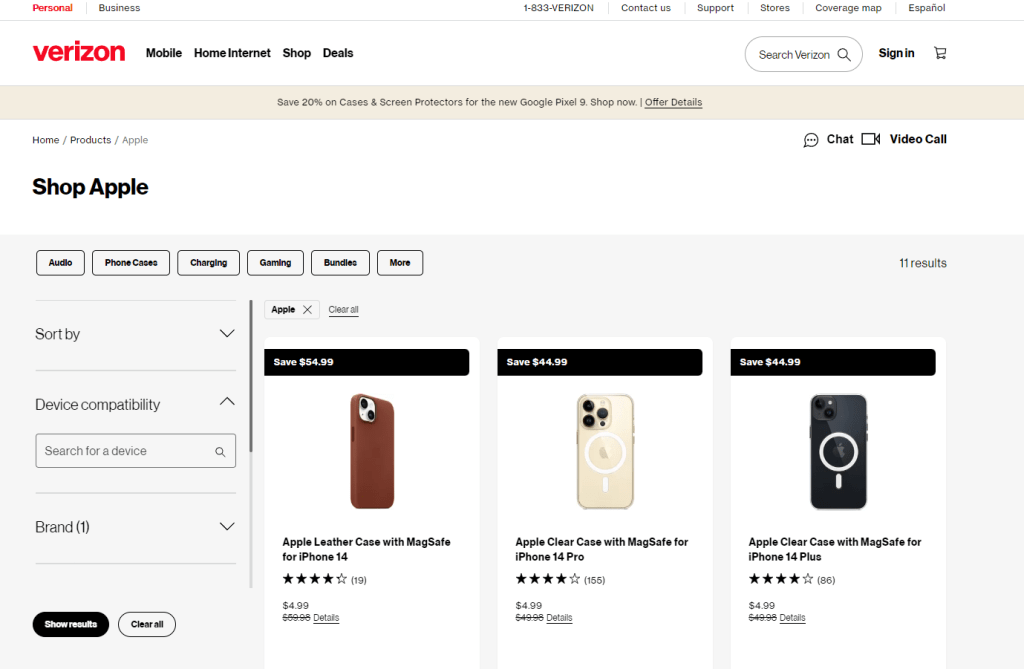Click the Search for a device field
The image size is (1024, 669).
click(x=125, y=451)
